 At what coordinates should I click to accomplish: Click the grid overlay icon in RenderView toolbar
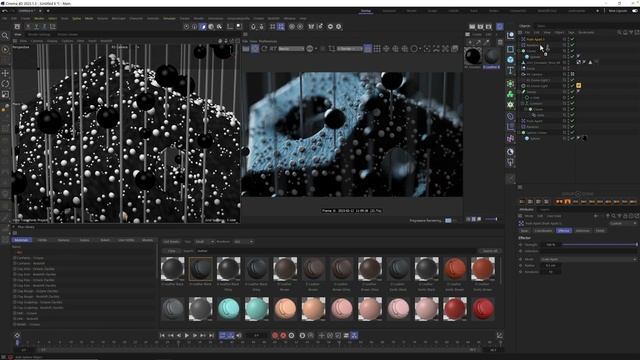pyautogui.click(x=377, y=49)
